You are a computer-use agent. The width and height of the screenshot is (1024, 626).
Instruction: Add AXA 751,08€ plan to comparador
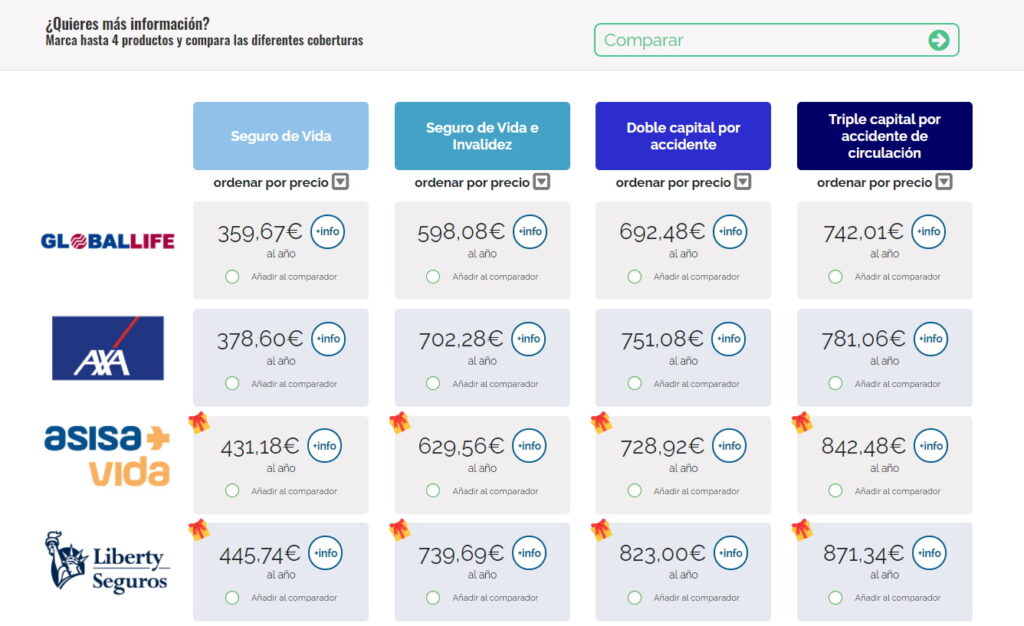point(634,384)
